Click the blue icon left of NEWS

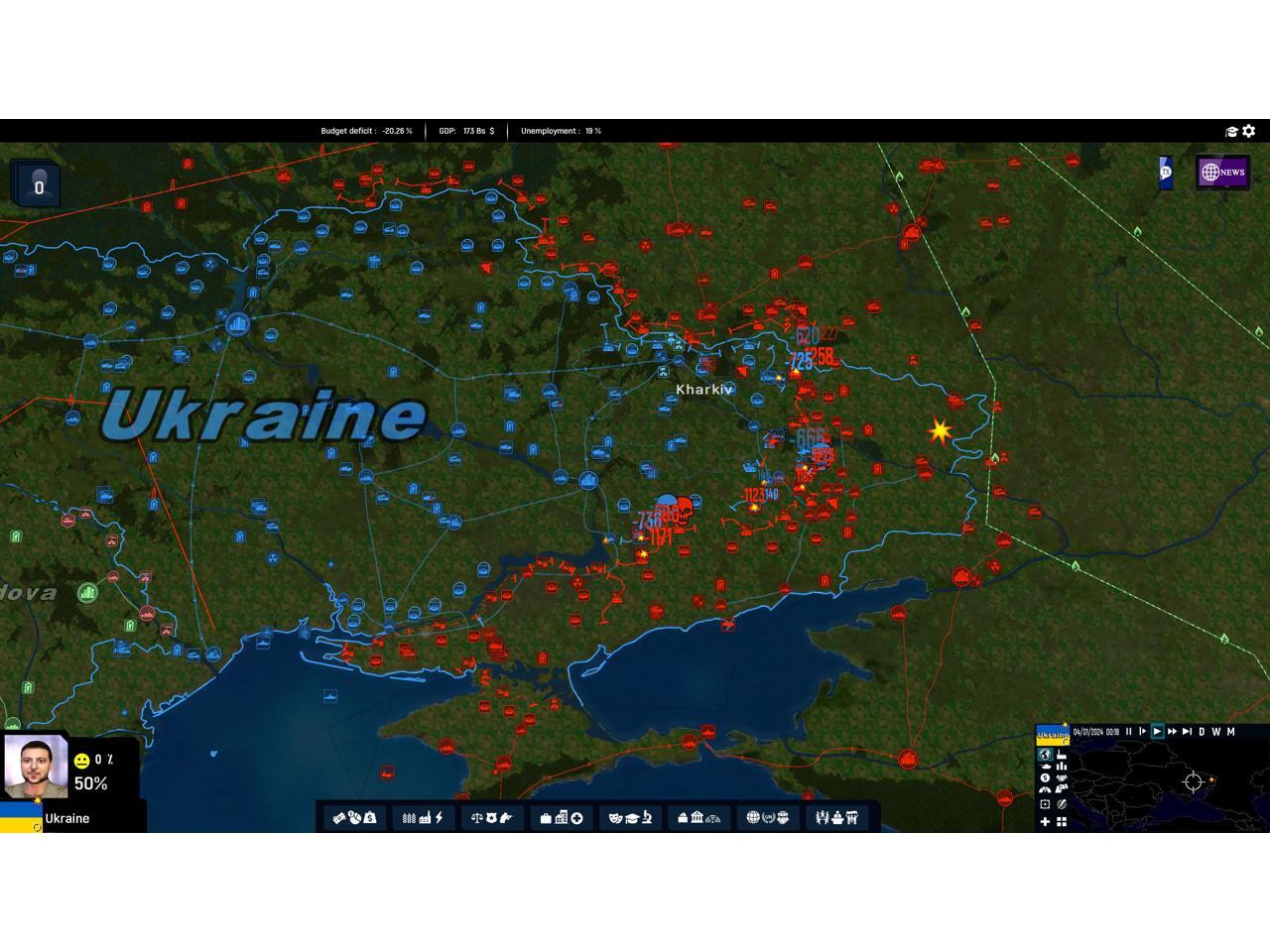pos(1166,172)
